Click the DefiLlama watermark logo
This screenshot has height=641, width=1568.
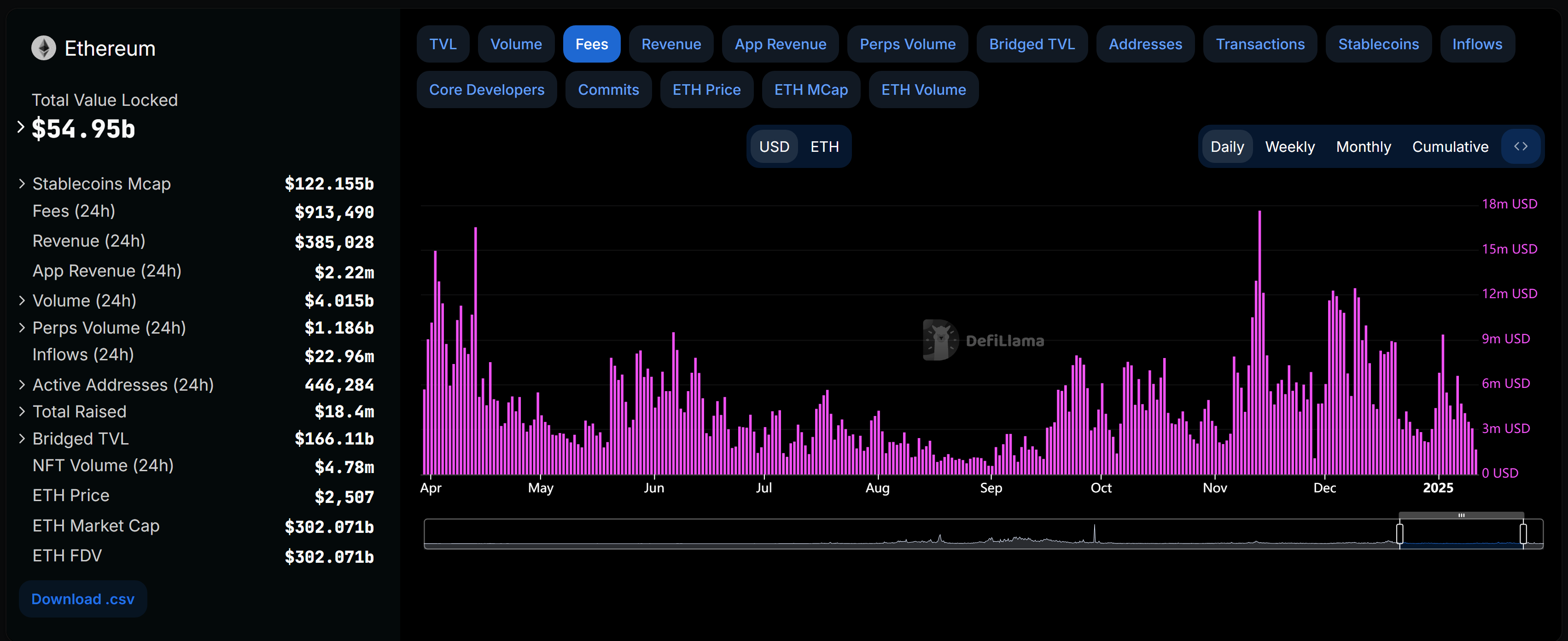click(x=940, y=340)
